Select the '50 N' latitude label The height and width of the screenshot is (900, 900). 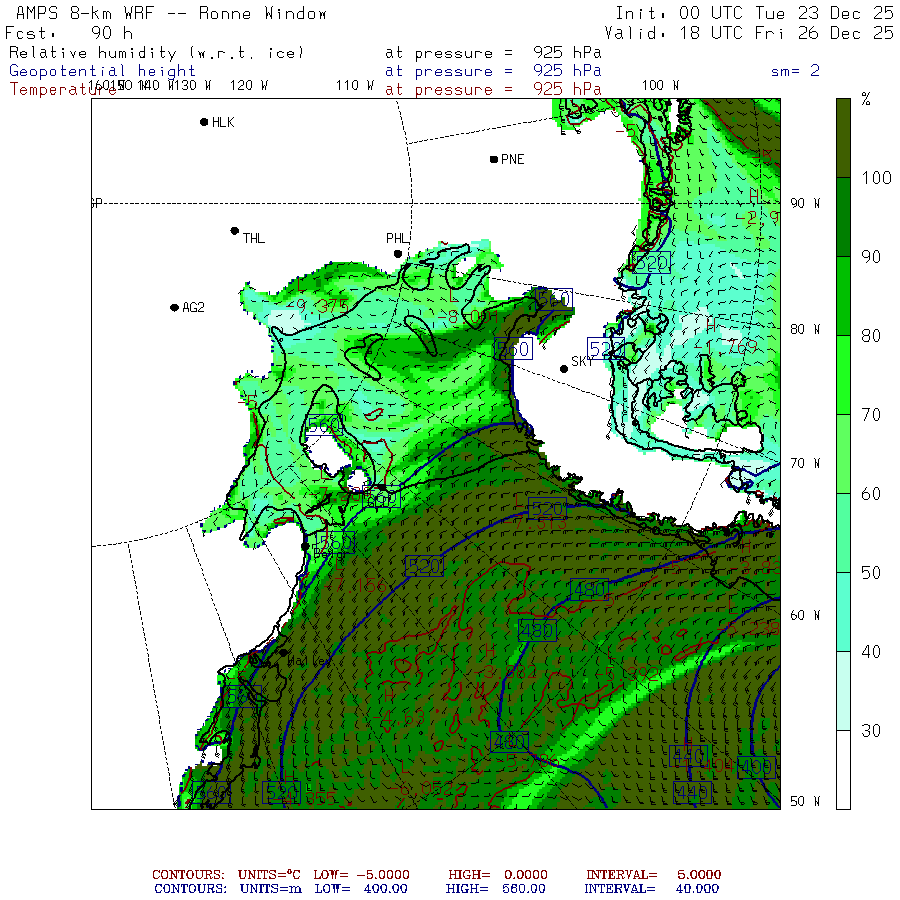(x=805, y=801)
